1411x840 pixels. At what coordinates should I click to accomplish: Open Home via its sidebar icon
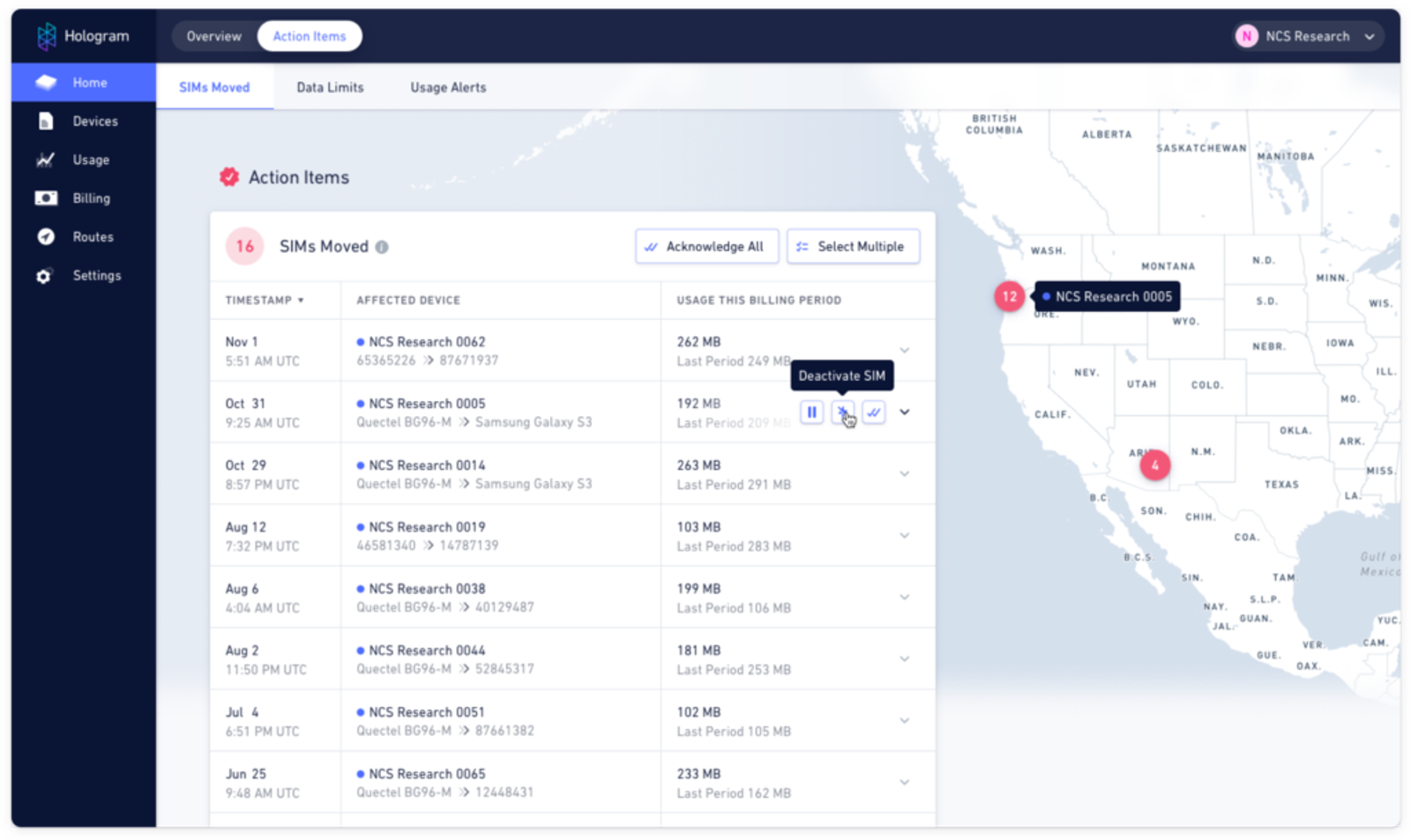click(x=46, y=83)
